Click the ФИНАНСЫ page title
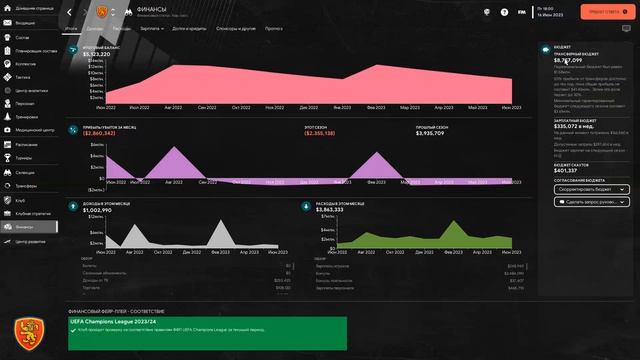The image size is (640, 360). (151, 9)
